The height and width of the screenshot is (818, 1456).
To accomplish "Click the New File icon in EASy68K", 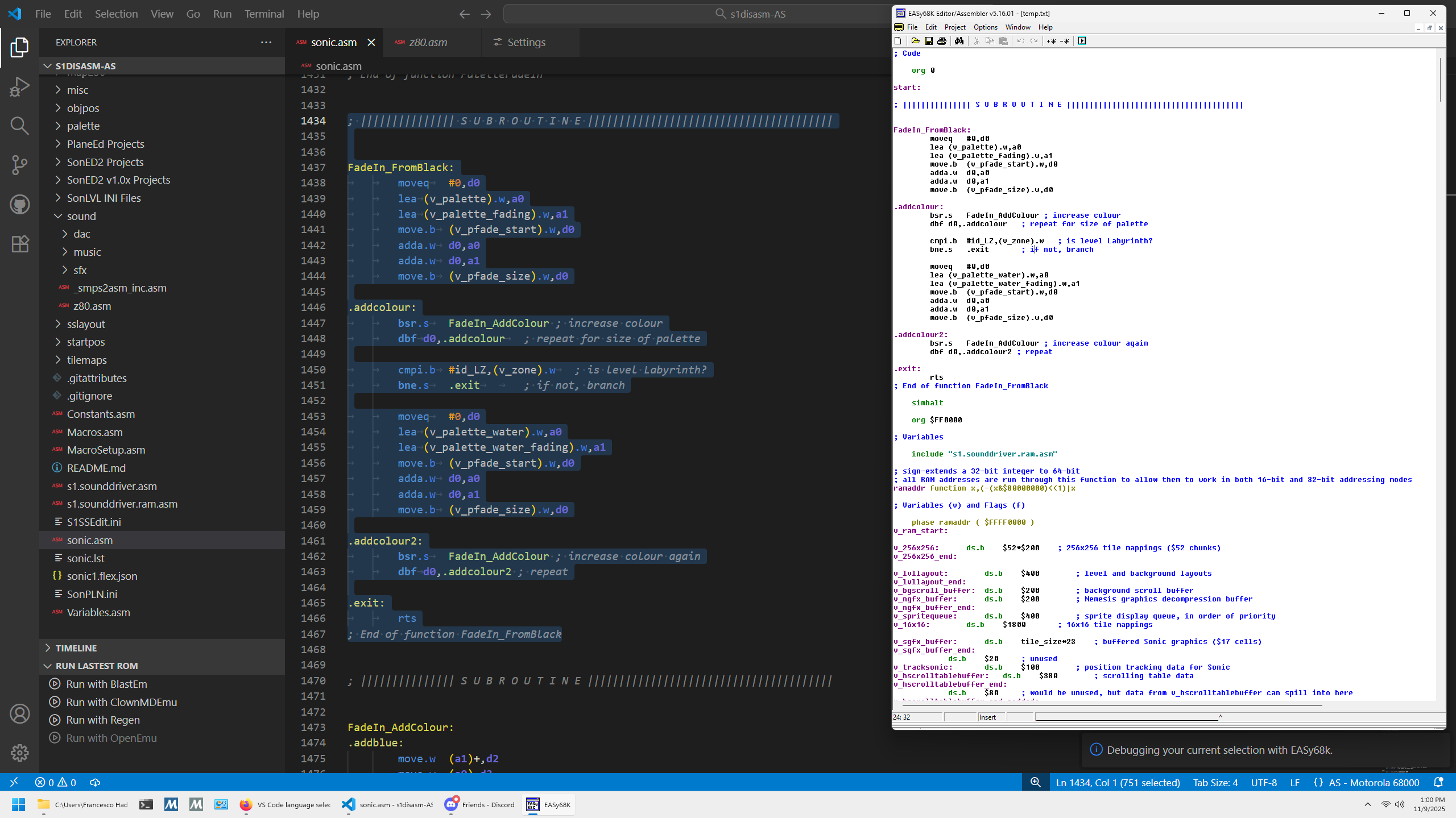I will (898, 40).
